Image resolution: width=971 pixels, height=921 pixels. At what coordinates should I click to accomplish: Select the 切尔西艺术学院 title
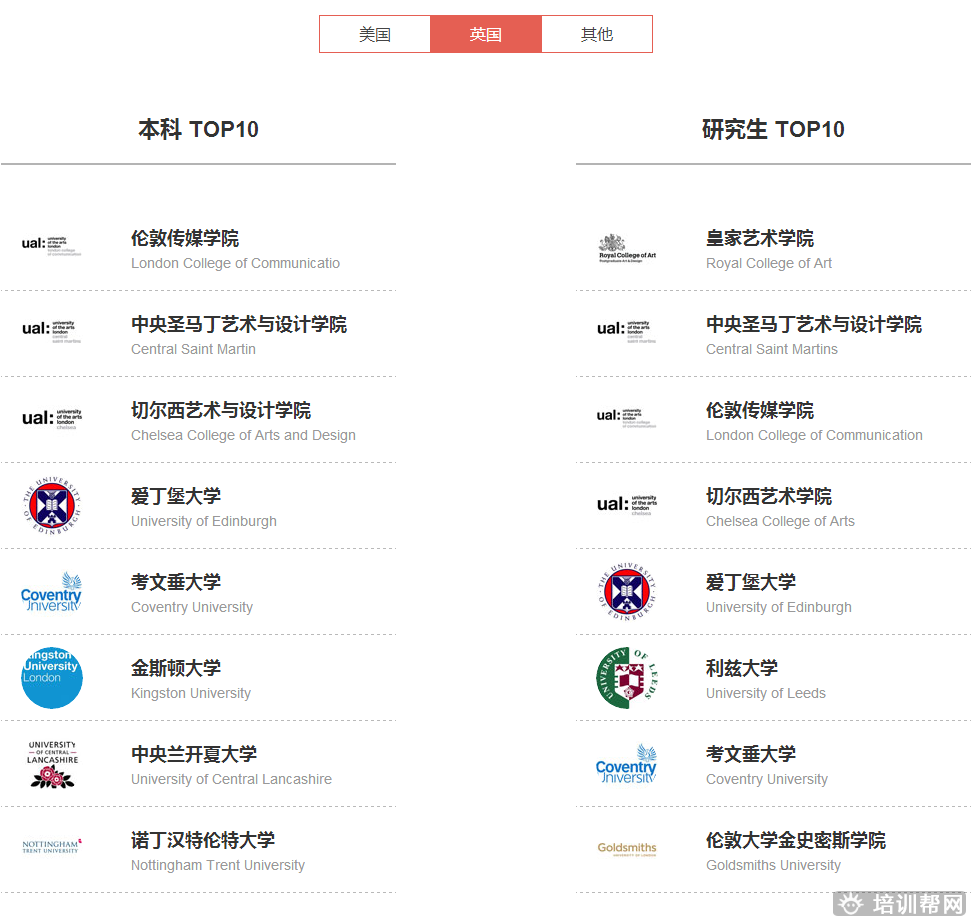click(x=769, y=496)
